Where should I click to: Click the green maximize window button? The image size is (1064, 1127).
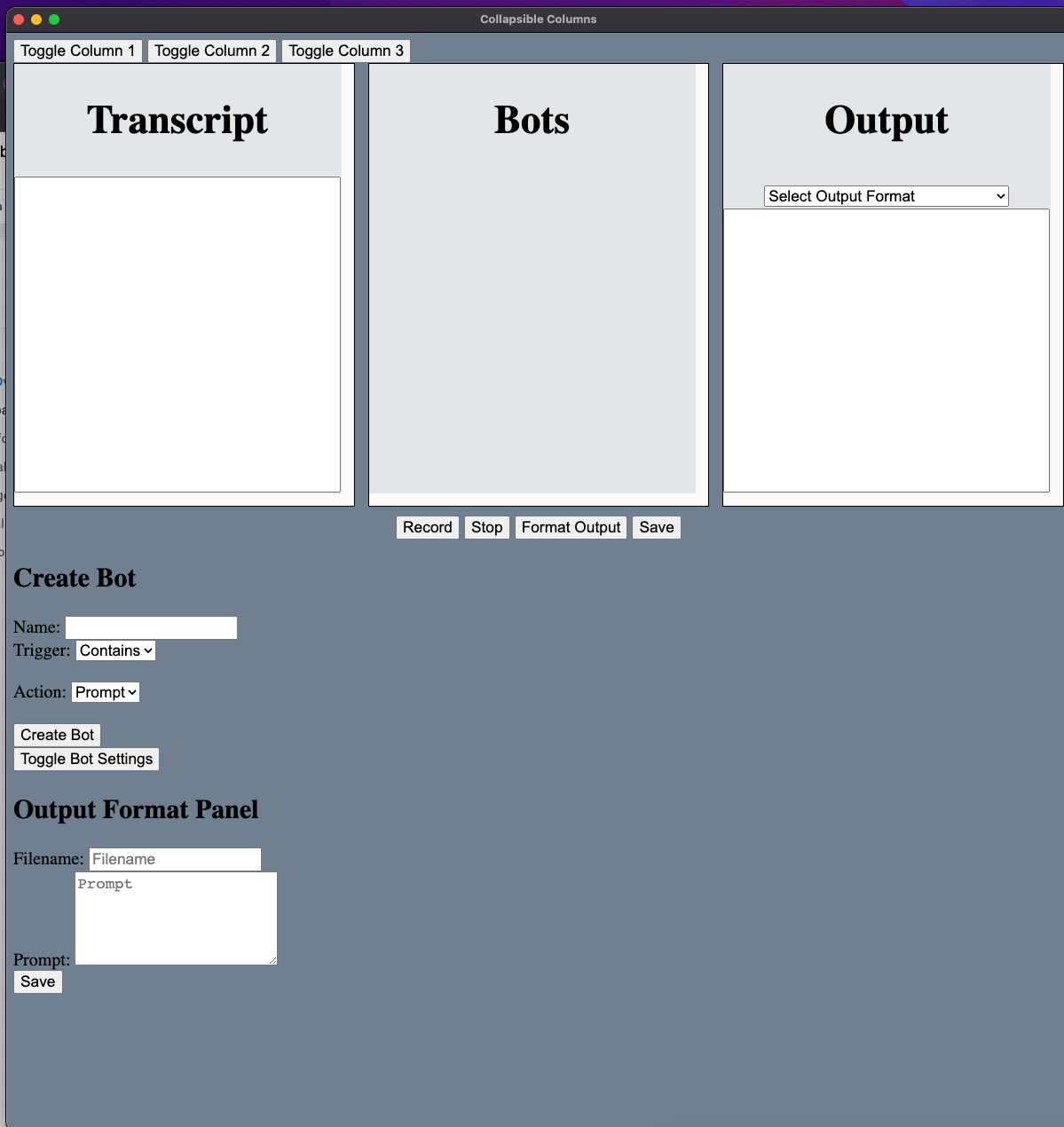click(54, 20)
